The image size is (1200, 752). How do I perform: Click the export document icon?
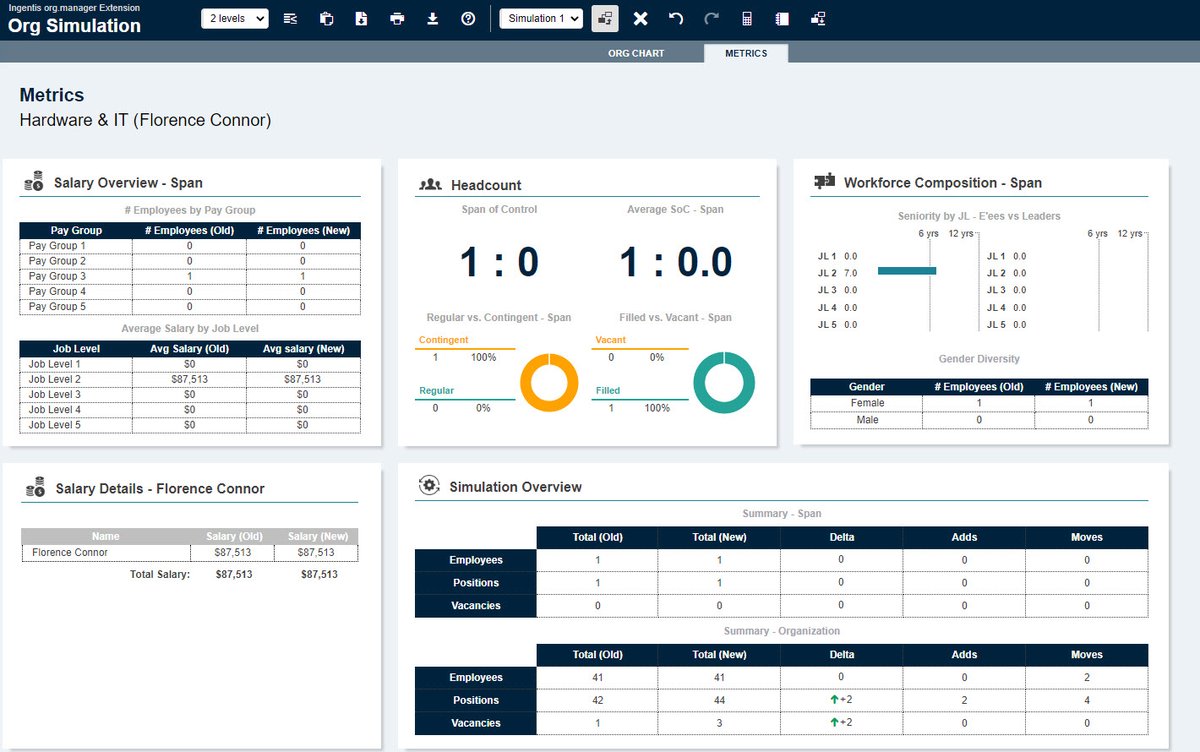point(361,18)
